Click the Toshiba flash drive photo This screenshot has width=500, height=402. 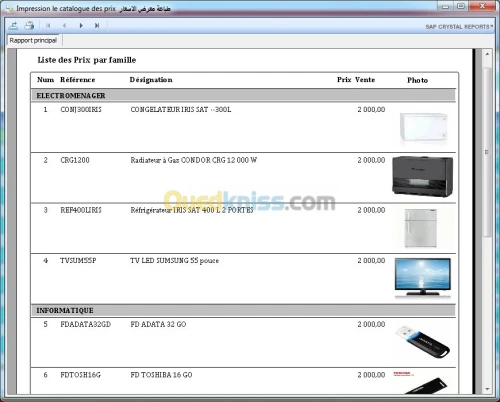point(421,383)
